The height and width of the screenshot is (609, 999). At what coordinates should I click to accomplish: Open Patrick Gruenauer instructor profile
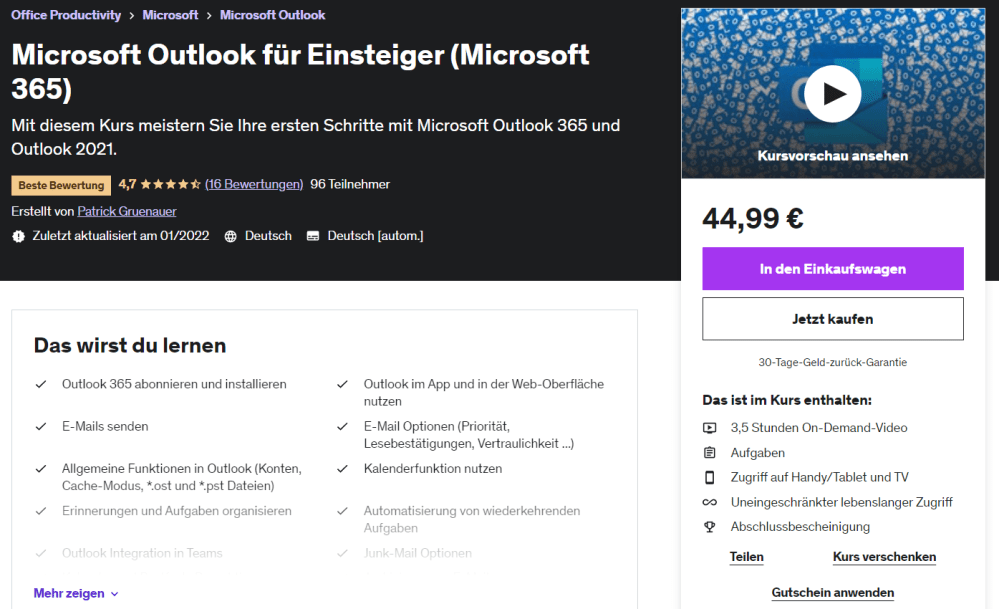129,211
